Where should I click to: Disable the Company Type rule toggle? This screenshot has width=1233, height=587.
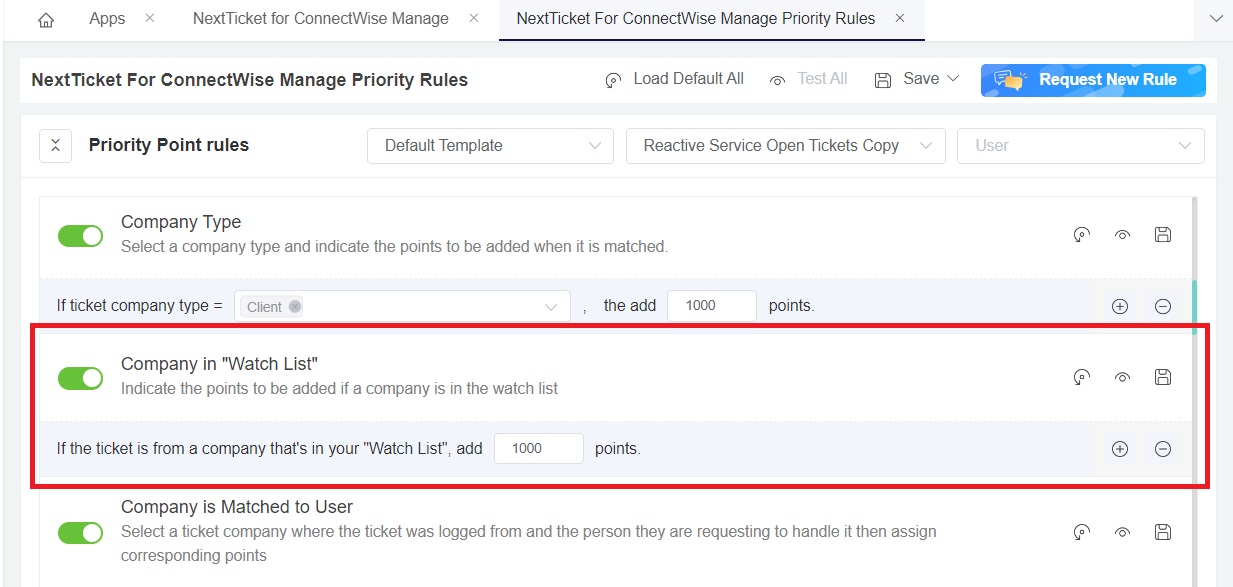pyautogui.click(x=80, y=235)
